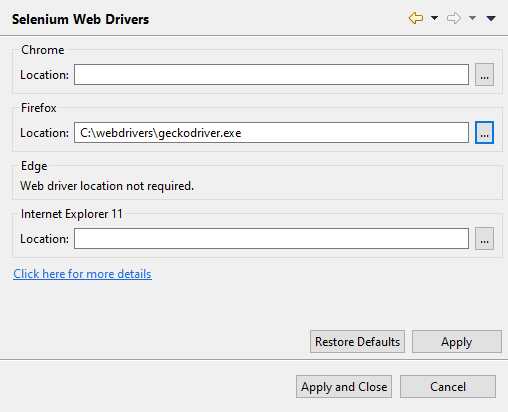The height and width of the screenshot is (412, 508).
Task: Open the forward history dropdown arrow
Action: coord(472,18)
